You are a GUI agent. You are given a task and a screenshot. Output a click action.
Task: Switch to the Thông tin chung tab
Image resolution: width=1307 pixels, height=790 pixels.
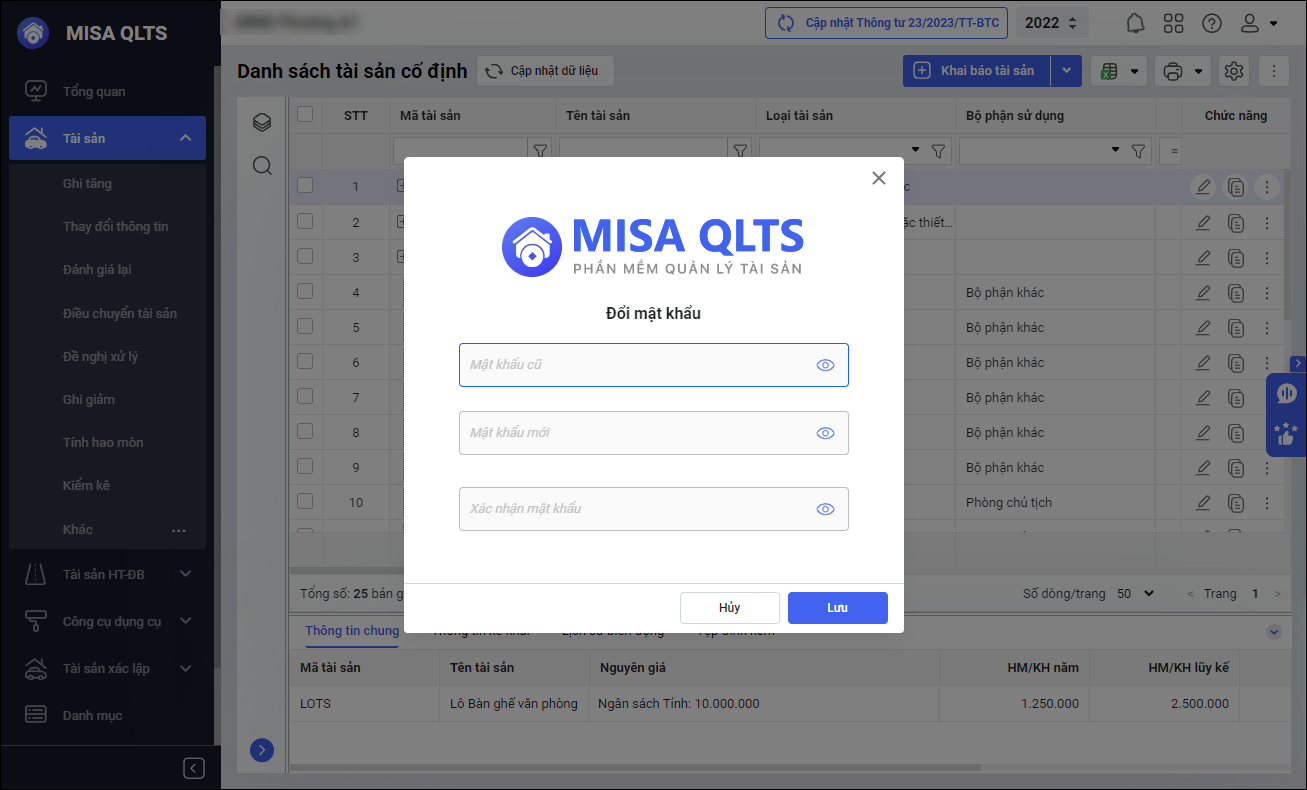coord(352,630)
